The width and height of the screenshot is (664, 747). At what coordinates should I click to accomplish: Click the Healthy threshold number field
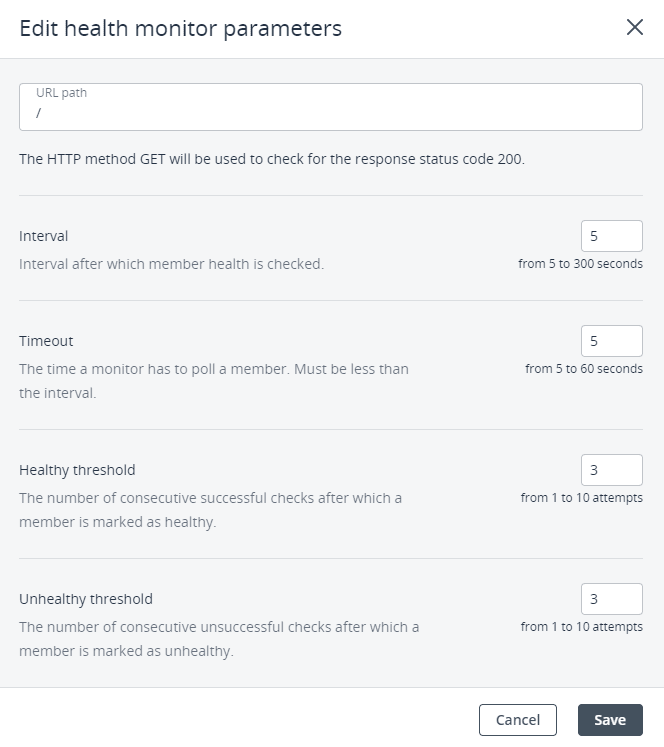click(x=611, y=470)
